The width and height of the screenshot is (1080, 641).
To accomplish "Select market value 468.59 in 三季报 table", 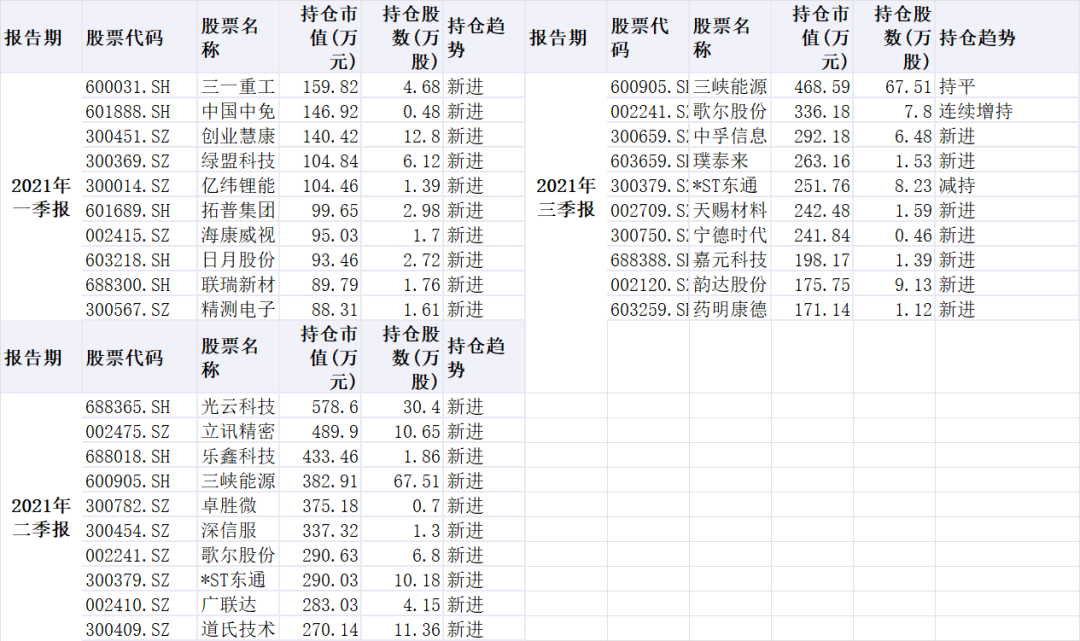I will click(822, 87).
